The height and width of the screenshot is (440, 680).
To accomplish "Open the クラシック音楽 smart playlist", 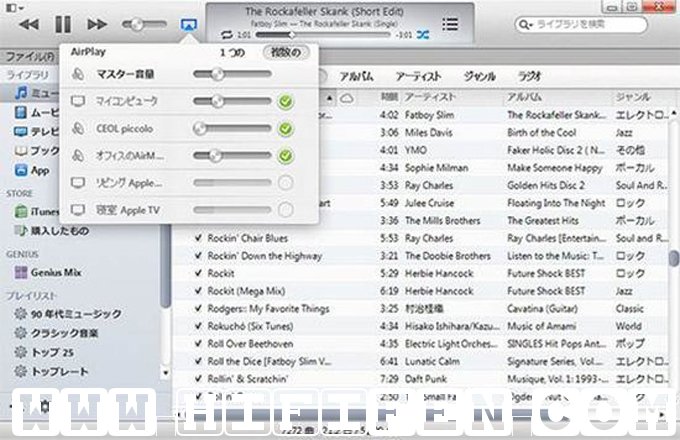I will pos(56,333).
